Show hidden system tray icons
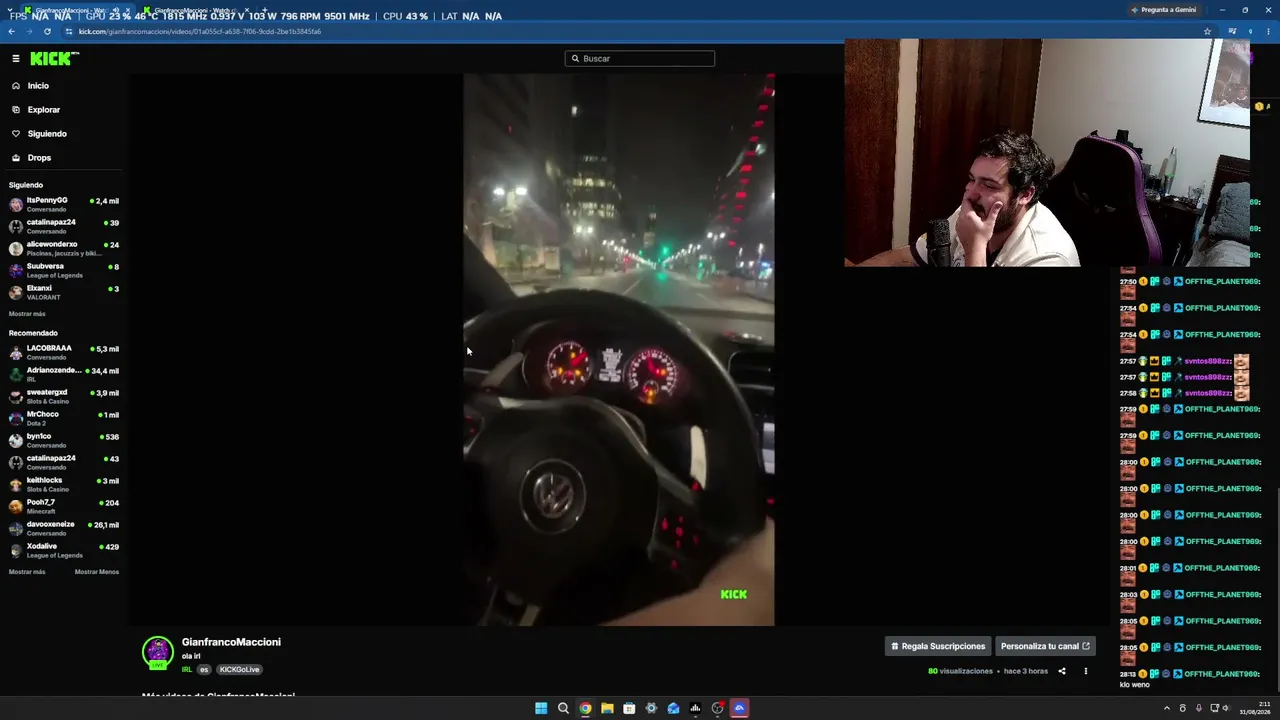Image resolution: width=1280 pixels, height=720 pixels. [1167, 708]
